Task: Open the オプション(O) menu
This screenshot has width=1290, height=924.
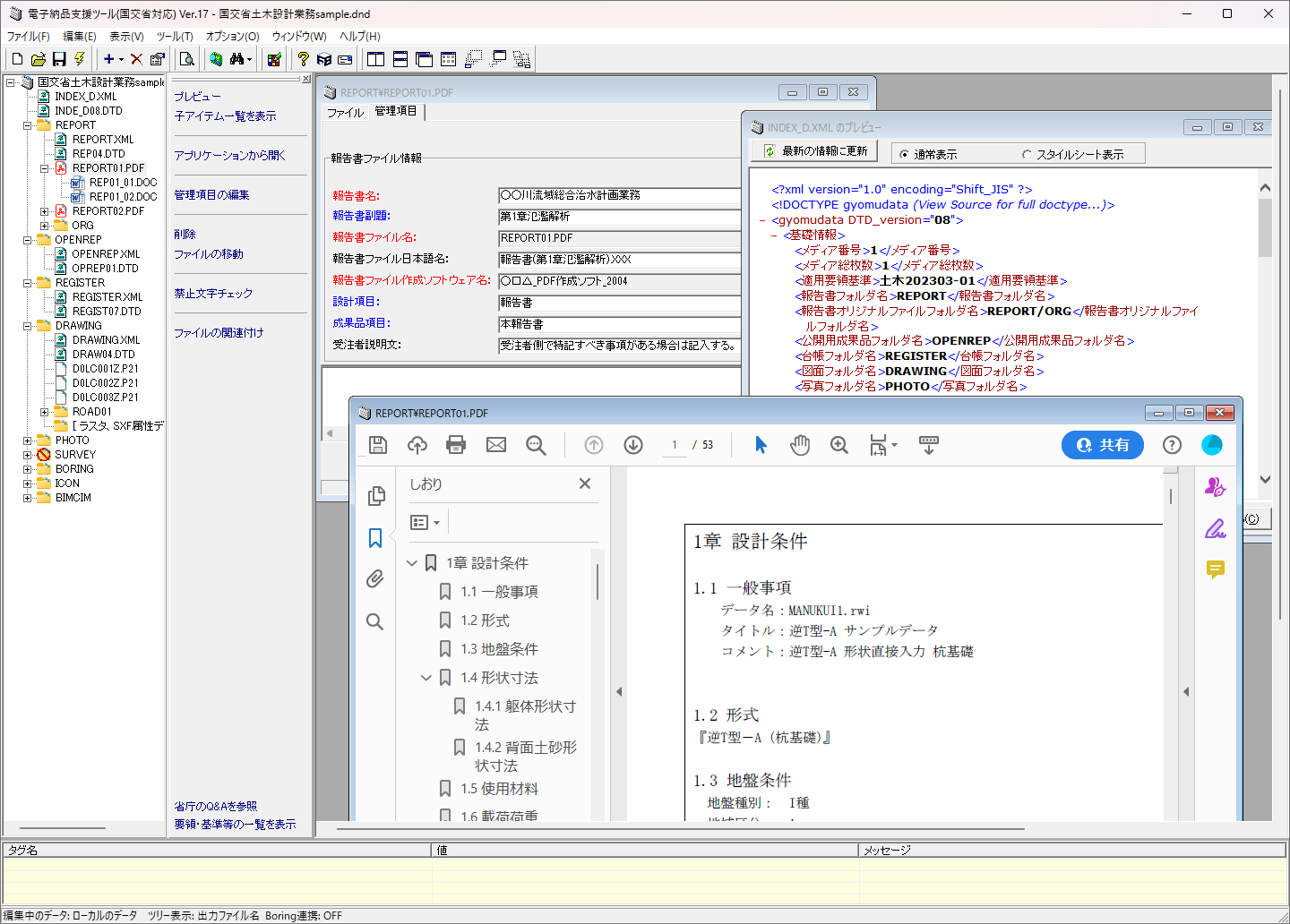Action: [x=232, y=37]
